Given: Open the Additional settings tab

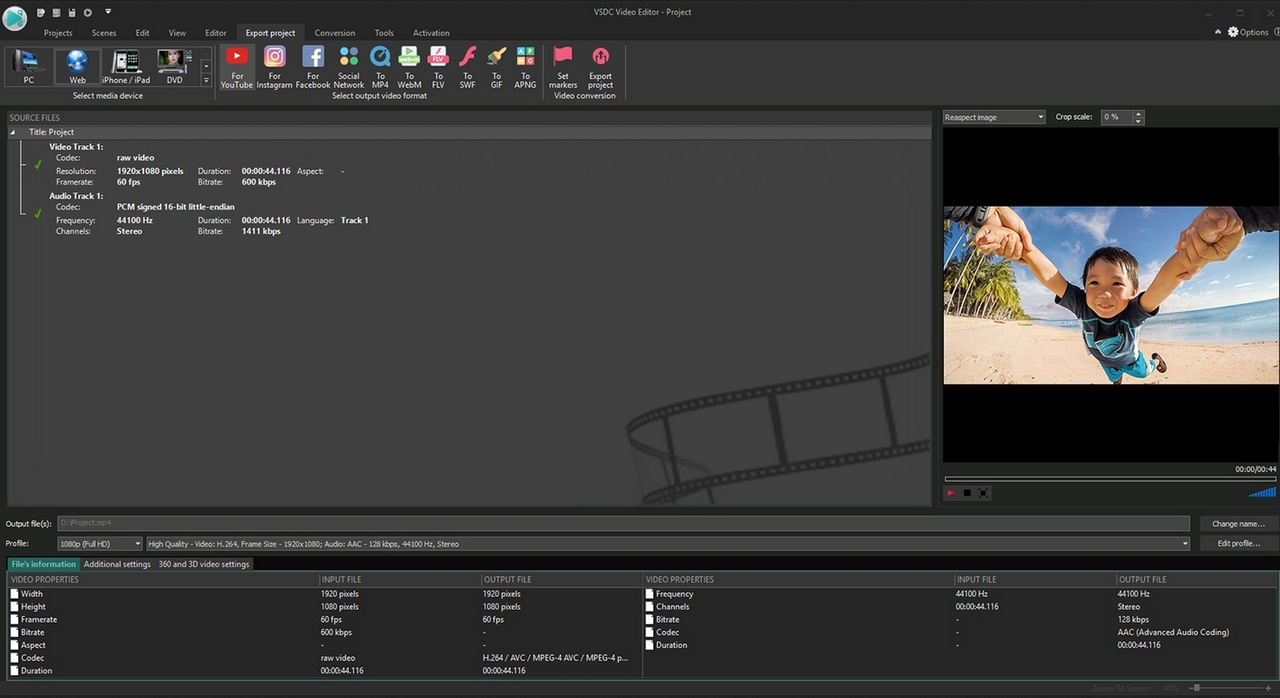Looking at the screenshot, I should coord(117,564).
